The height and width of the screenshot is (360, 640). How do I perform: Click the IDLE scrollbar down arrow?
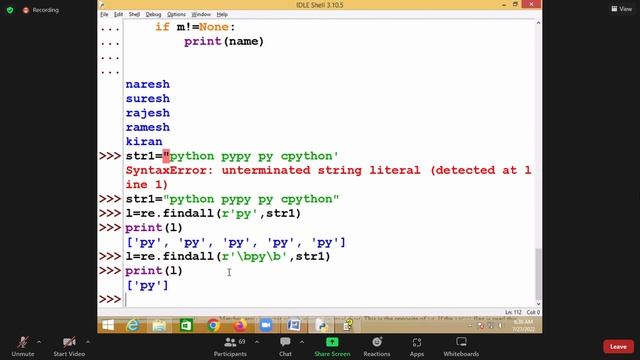[x=538, y=304]
